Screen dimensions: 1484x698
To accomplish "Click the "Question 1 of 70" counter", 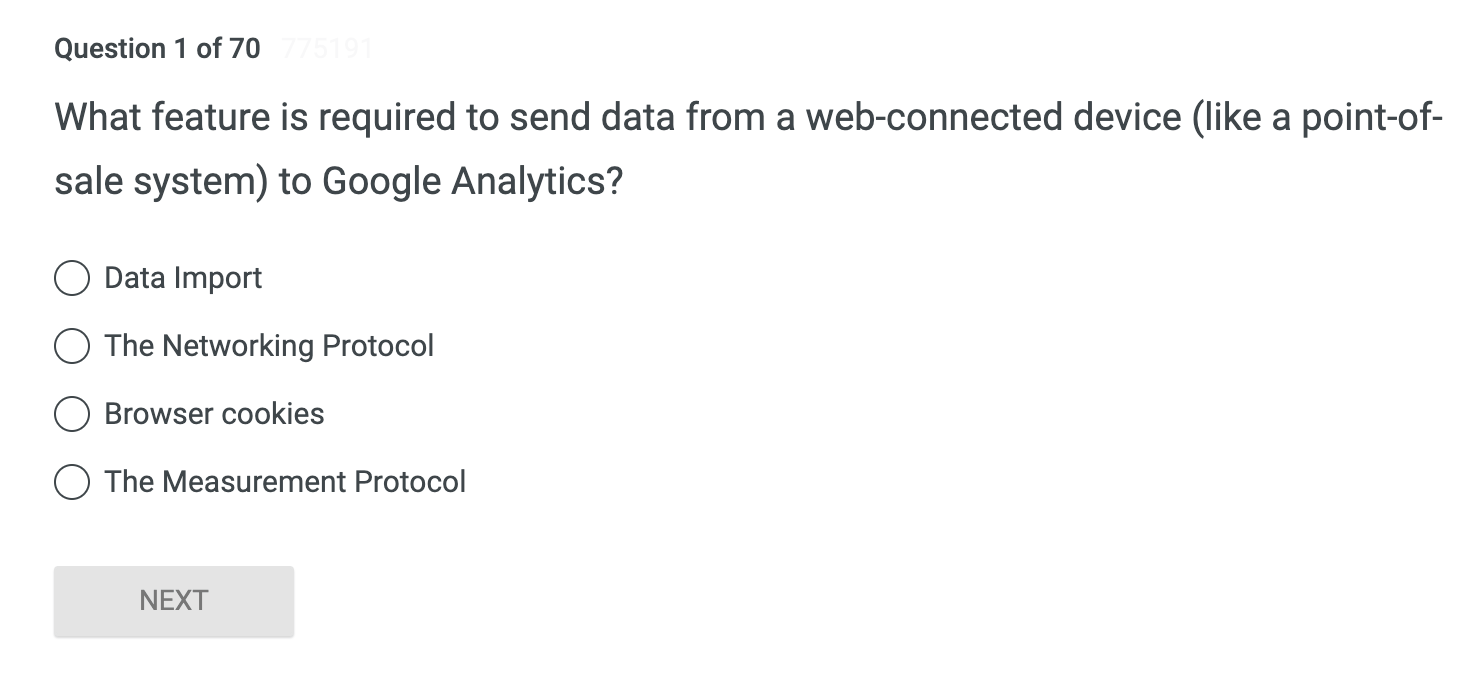I will [x=157, y=49].
